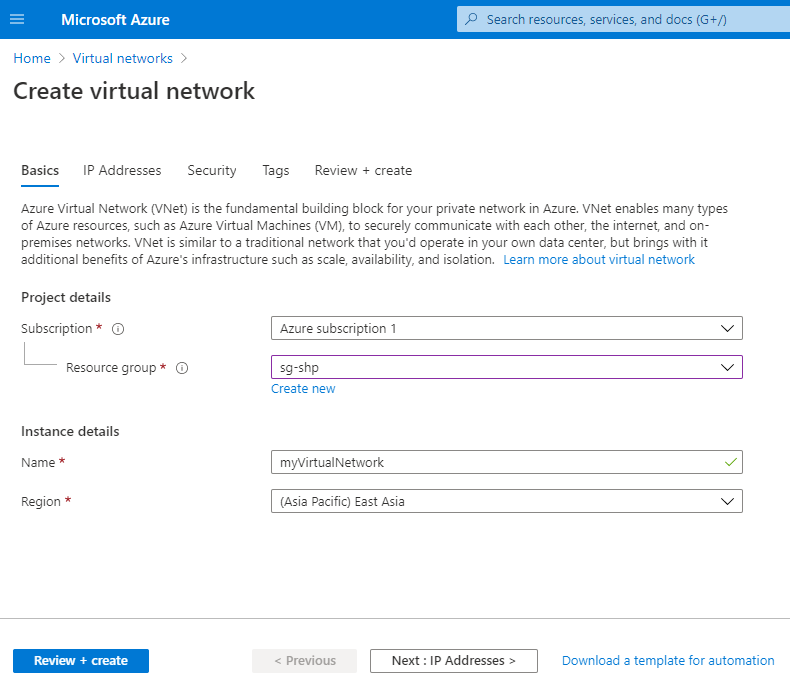Navigate to Virtual networks breadcrumb
This screenshot has height=682, width=790.
[x=123, y=59]
